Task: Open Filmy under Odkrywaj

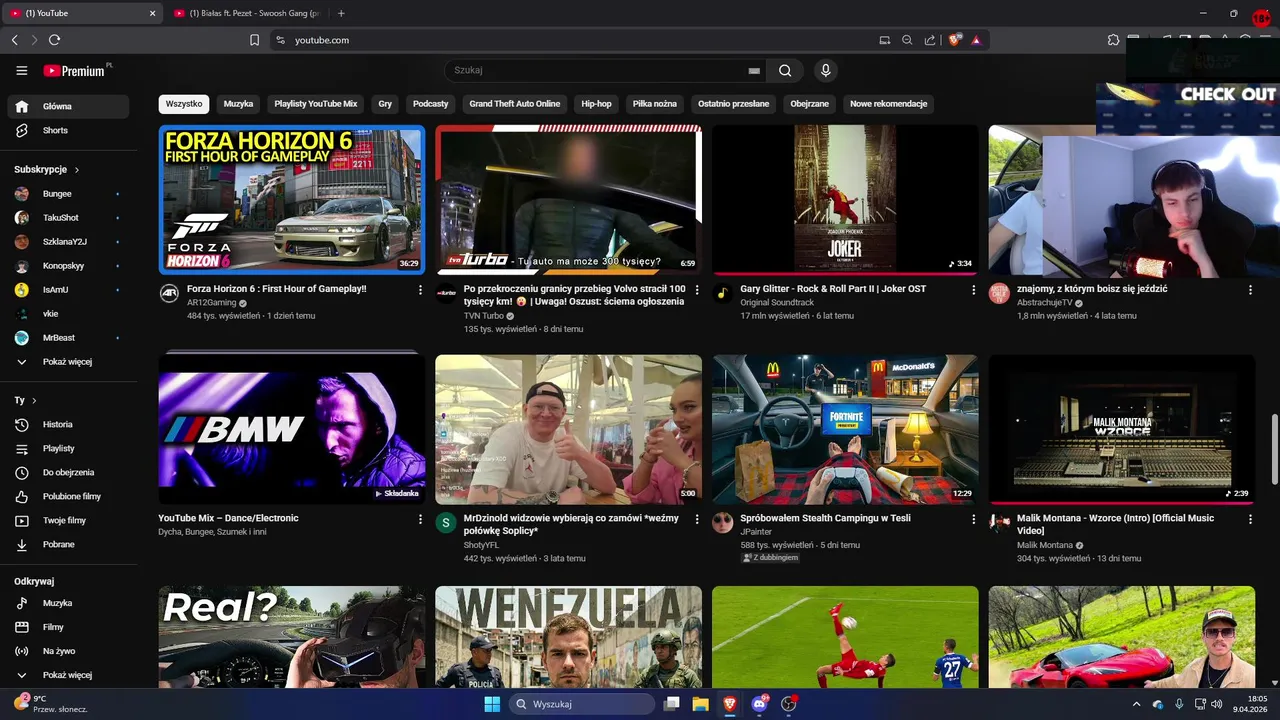Action: pos(68,627)
